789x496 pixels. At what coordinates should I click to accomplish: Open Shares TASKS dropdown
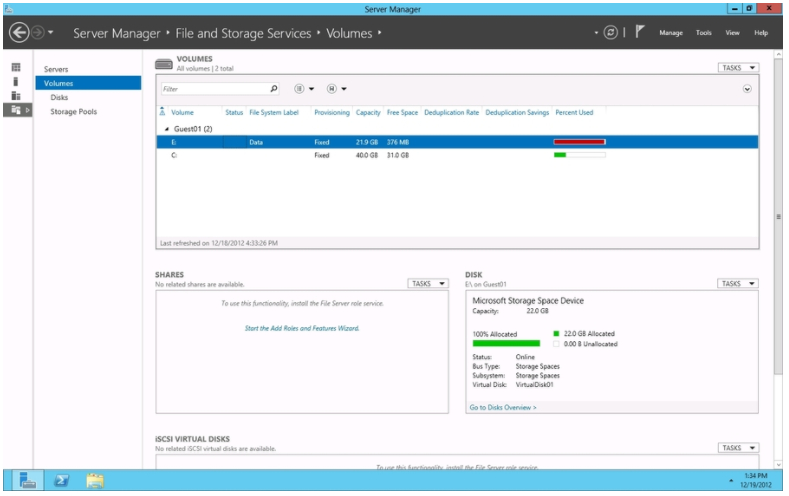tap(428, 284)
